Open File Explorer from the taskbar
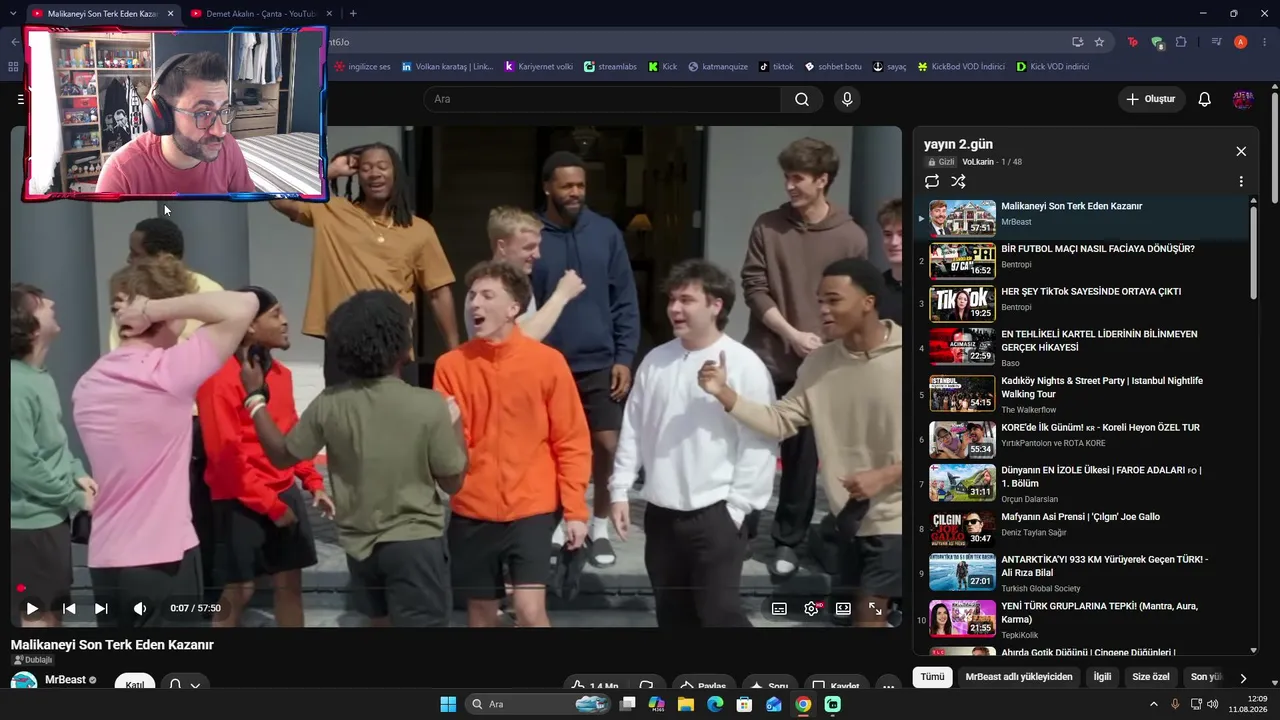This screenshot has width=1280, height=720. pyautogui.click(x=686, y=704)
